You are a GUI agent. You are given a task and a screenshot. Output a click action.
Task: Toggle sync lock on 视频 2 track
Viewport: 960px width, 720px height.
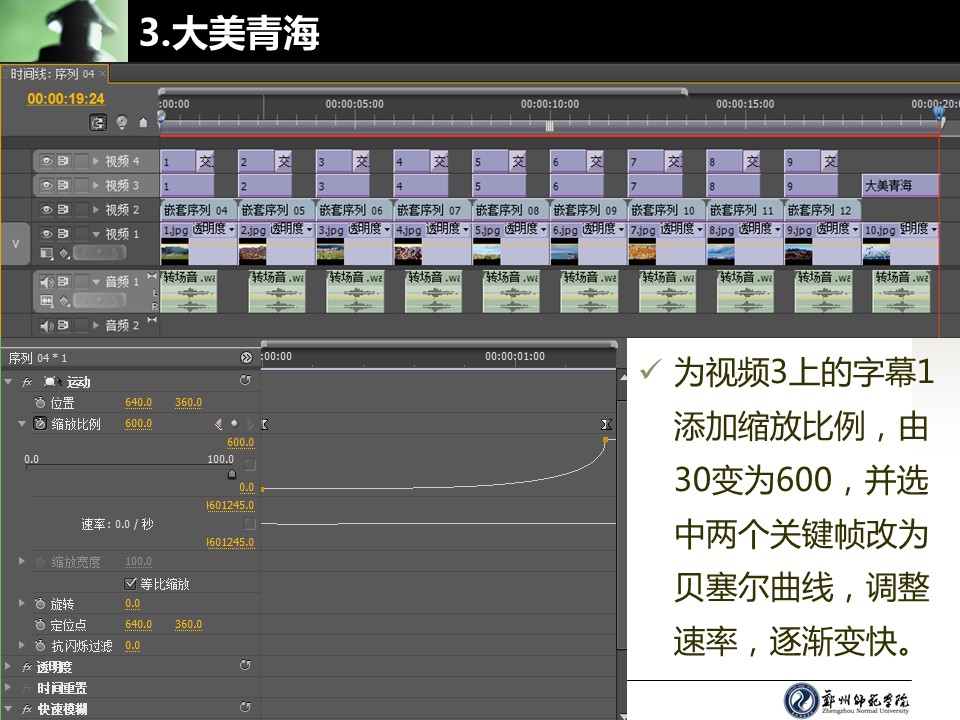pyautogui.click(x=63, y=209)
